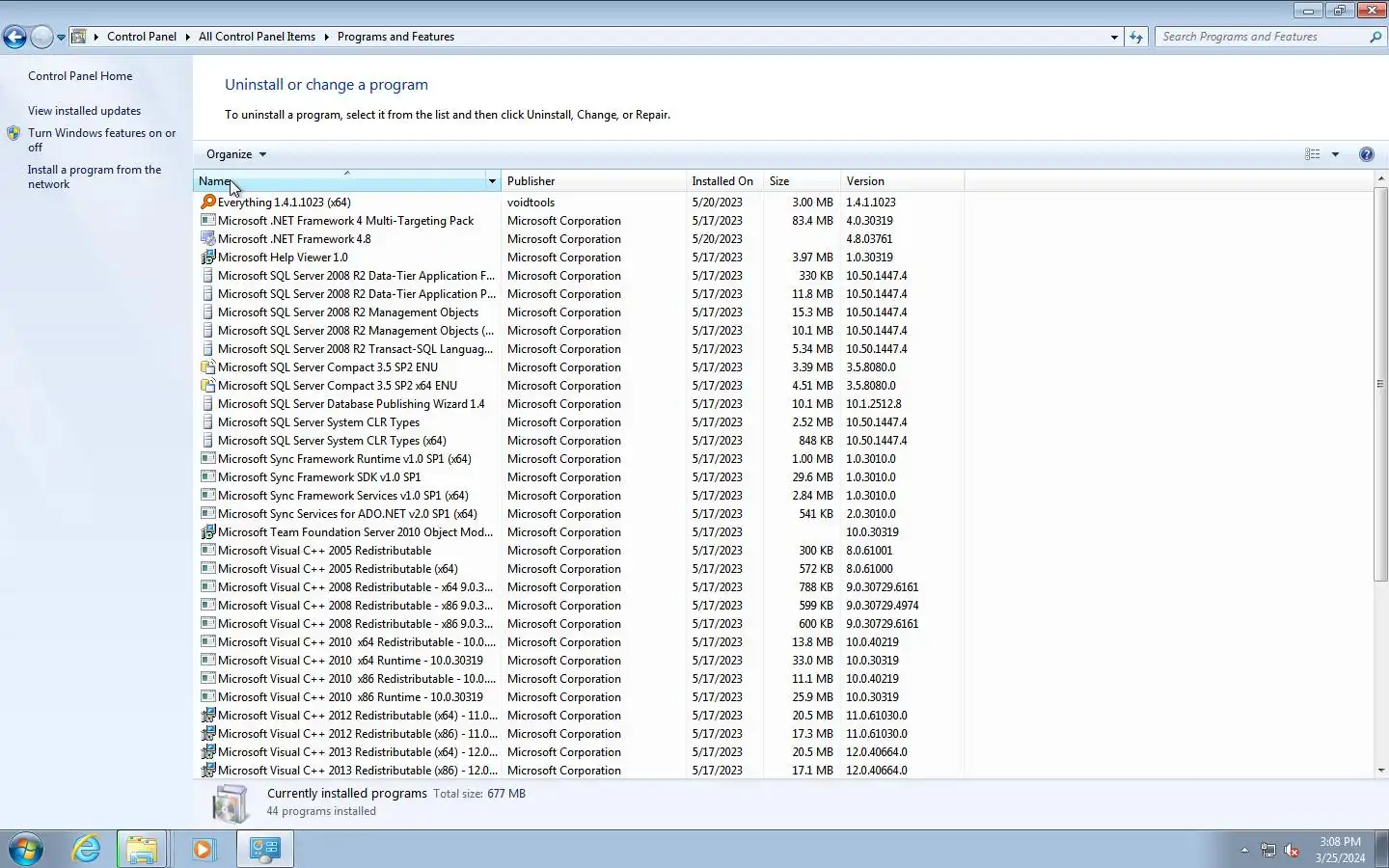
Task: Click the taskbar clock showing 3:08 PM
Action: click(1340, 850)
